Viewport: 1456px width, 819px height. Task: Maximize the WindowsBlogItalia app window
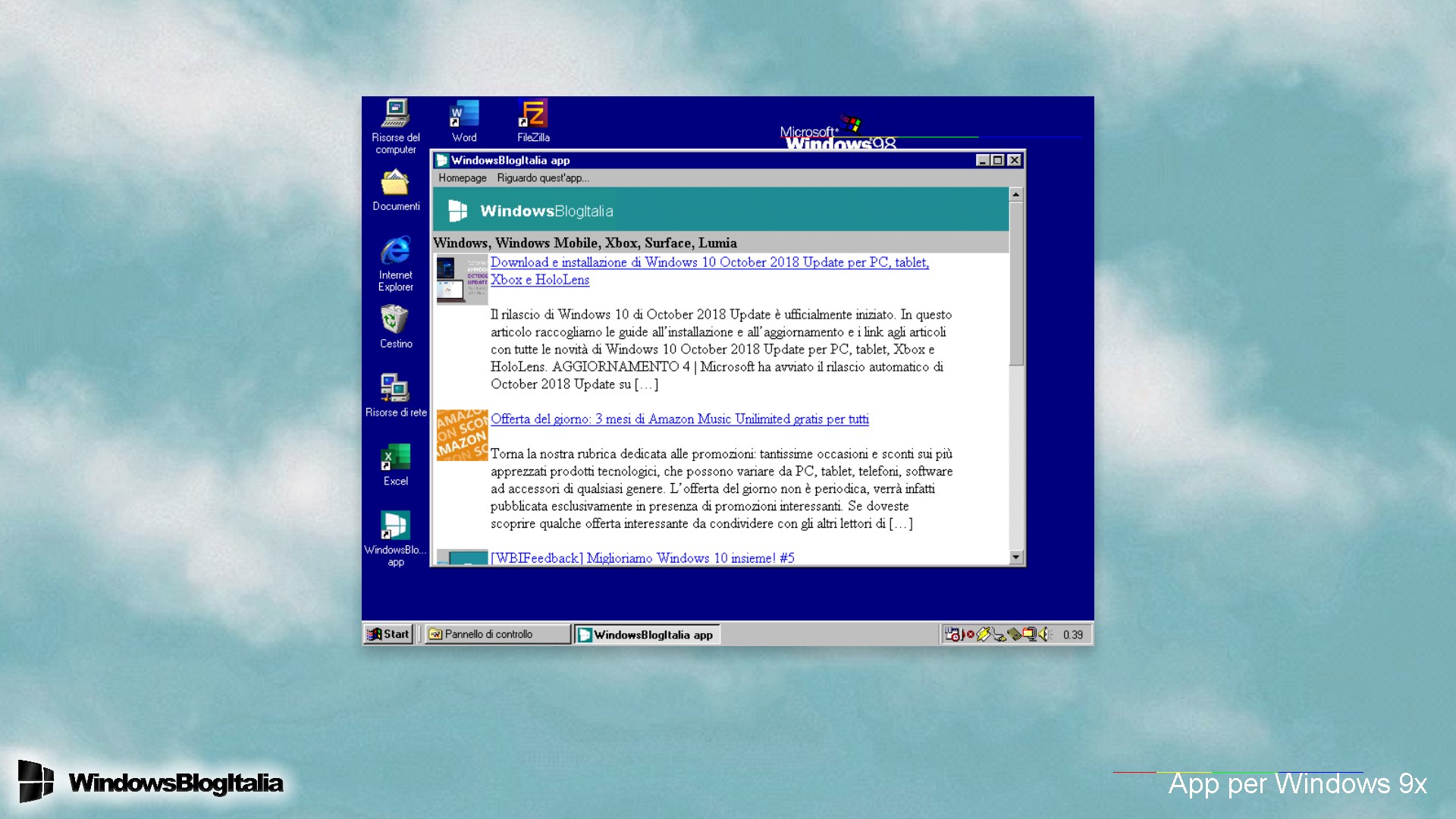coord(997,160)
